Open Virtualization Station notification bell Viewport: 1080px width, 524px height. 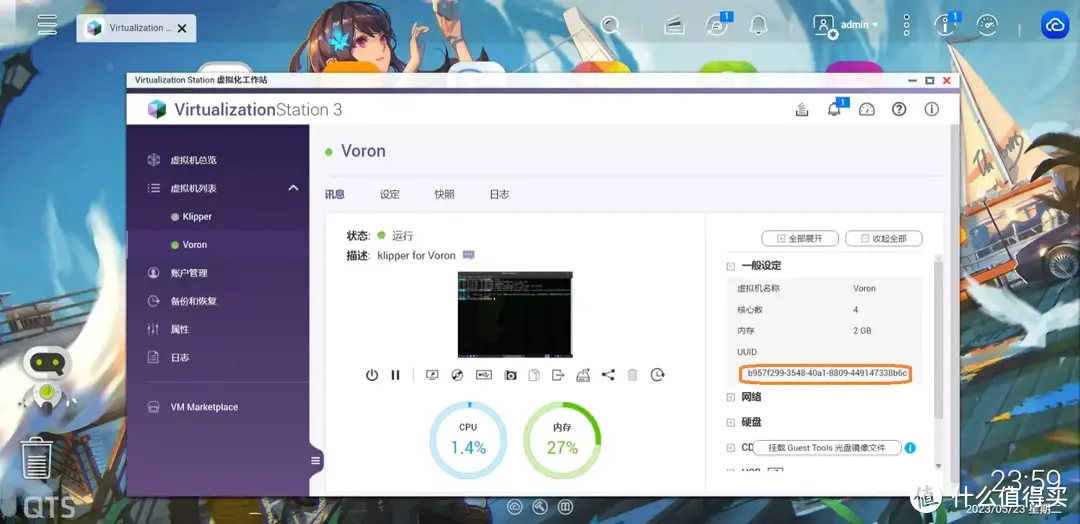(x=834, y=109)
